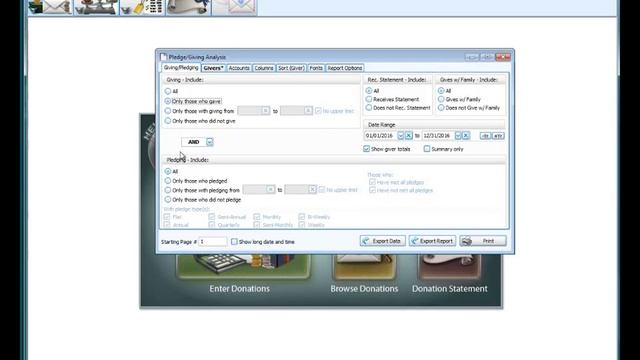This screenshot has height=360, width=640.
Task: Select All under Pledging - Include
Action: tap(168, 171)
